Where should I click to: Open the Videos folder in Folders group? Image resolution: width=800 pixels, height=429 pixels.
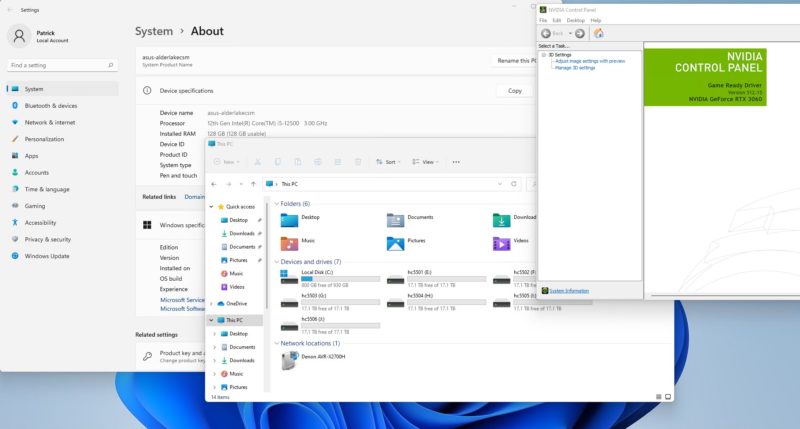511,243
